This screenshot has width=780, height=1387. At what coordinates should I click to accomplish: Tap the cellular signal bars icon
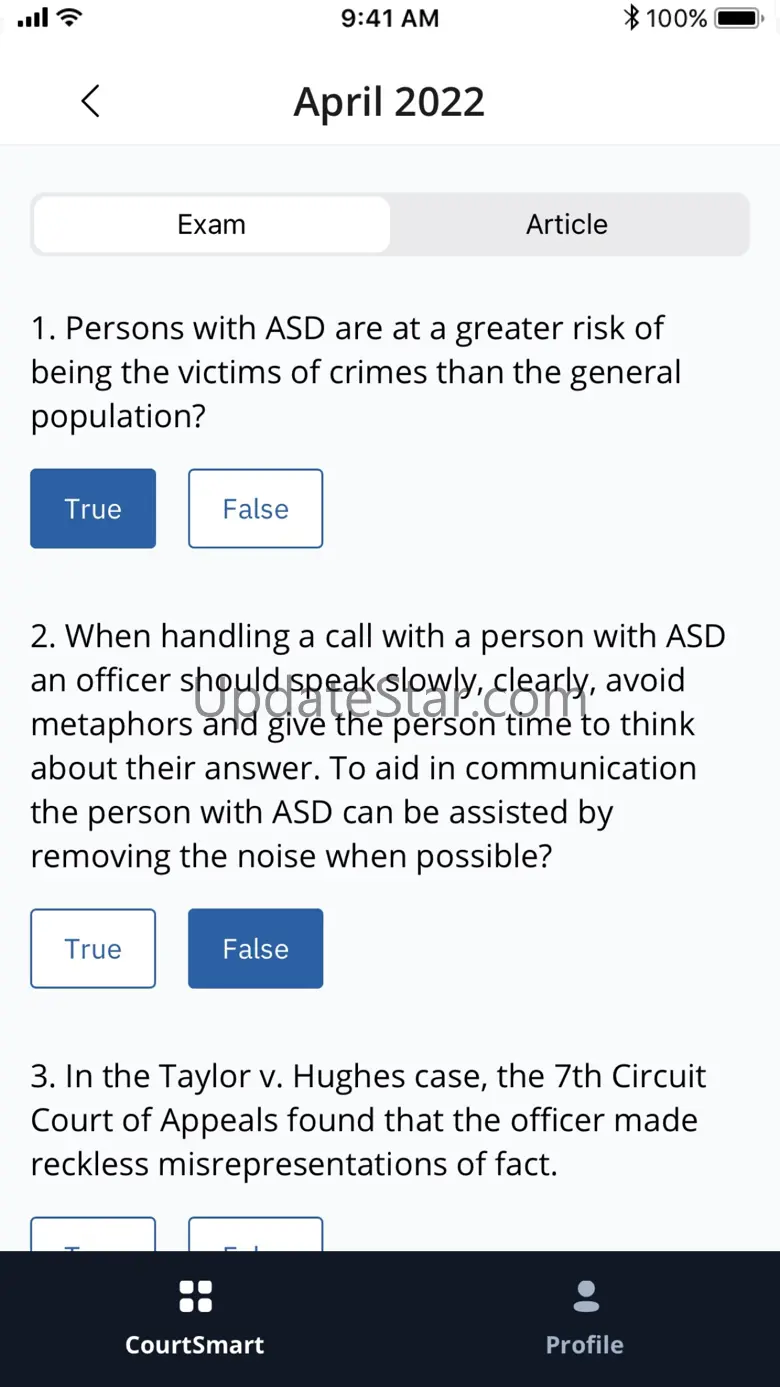pos(33,18)
